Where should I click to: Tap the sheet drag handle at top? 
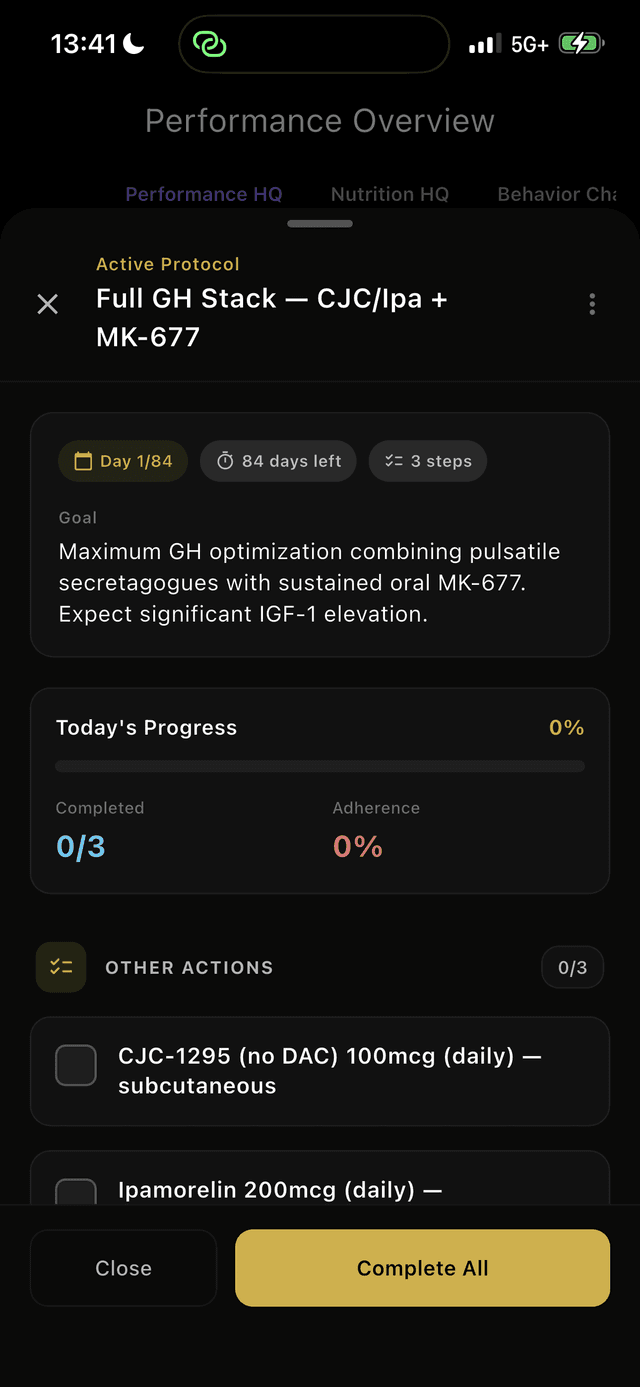tap(320, 223)
